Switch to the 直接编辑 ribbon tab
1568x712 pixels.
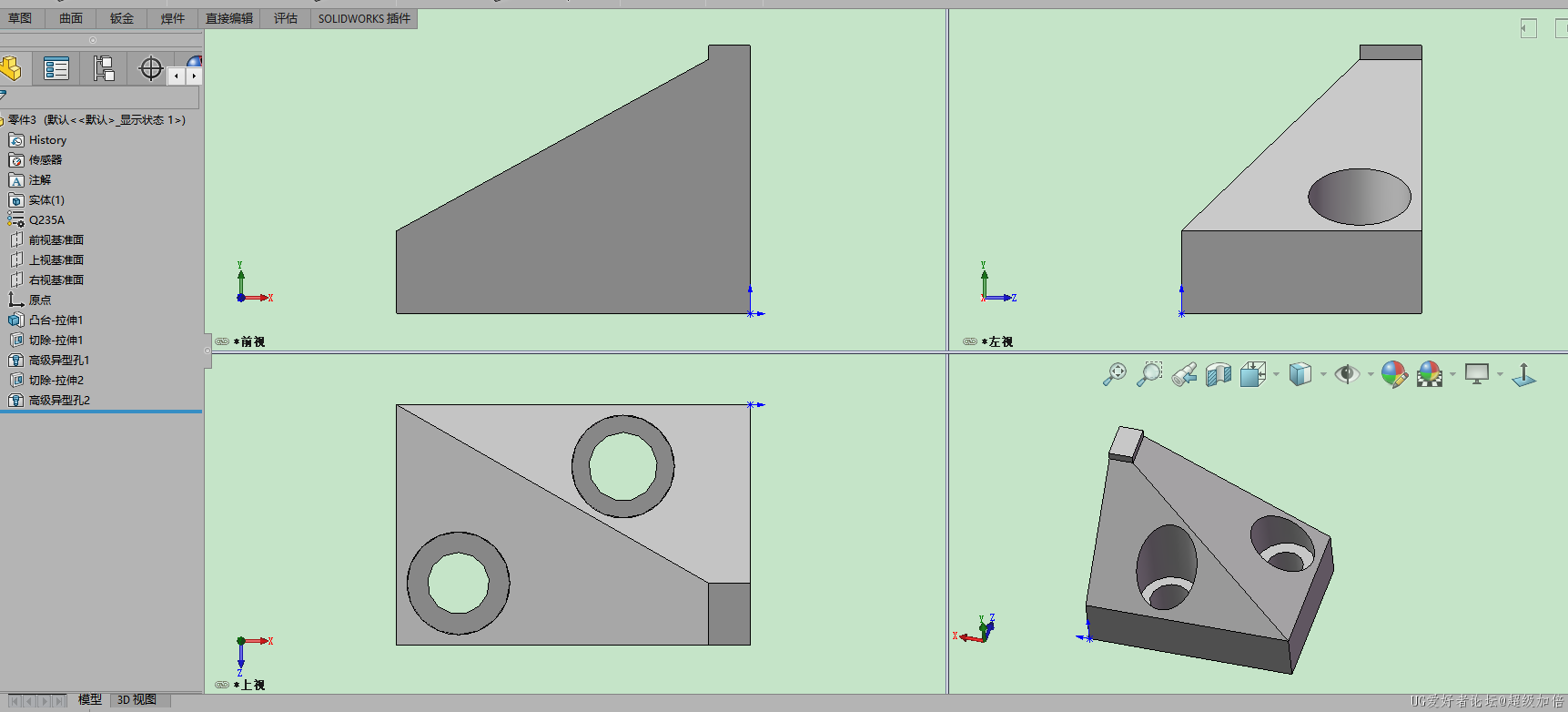229,18
